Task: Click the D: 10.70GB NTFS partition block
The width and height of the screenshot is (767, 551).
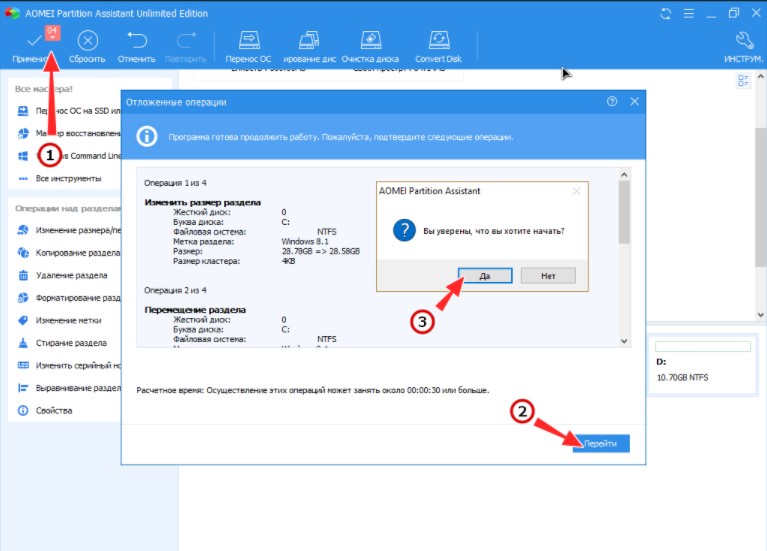Action: point(702,364)
